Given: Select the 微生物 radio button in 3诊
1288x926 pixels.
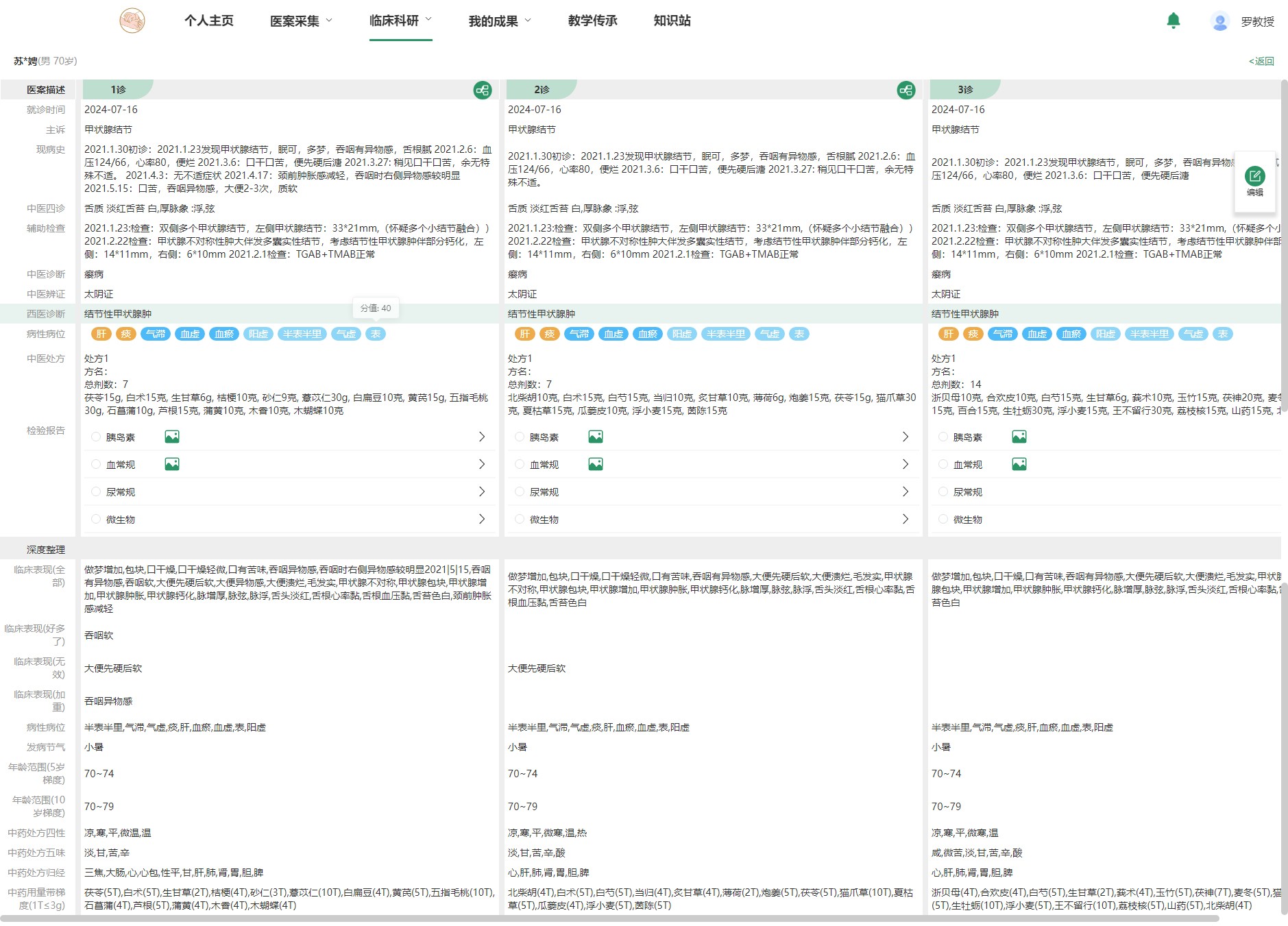Looking at the screenshot, I should click(x=943, y=519).
